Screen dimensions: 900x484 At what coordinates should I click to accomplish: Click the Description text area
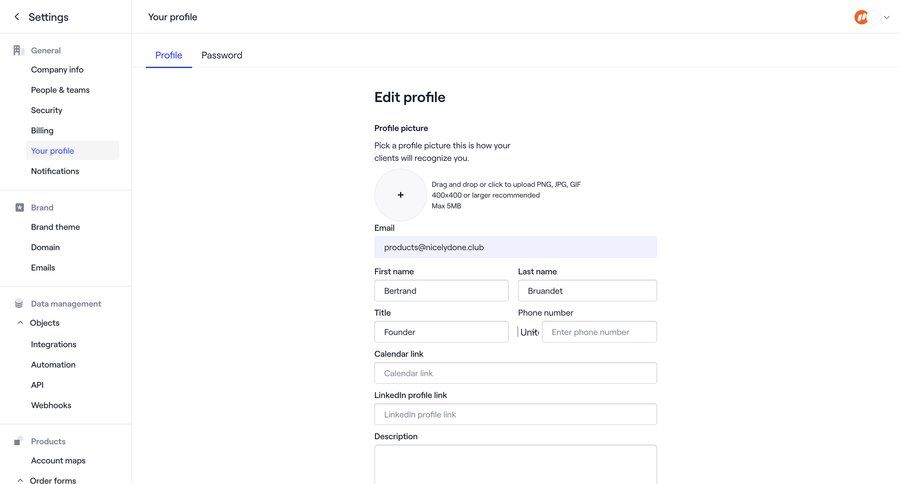tap(515, 464)
